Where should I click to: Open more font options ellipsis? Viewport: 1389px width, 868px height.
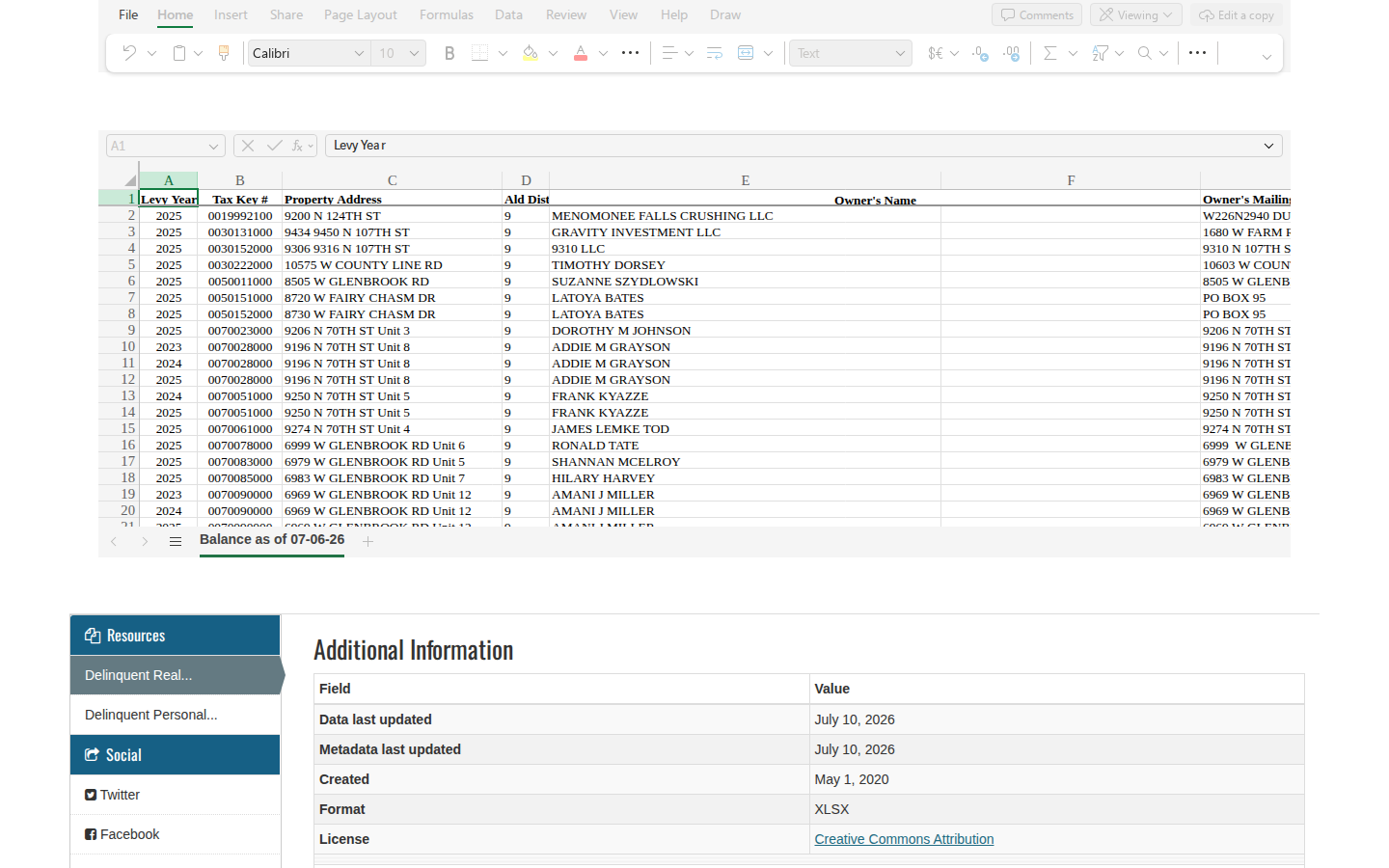click(630, 53)
